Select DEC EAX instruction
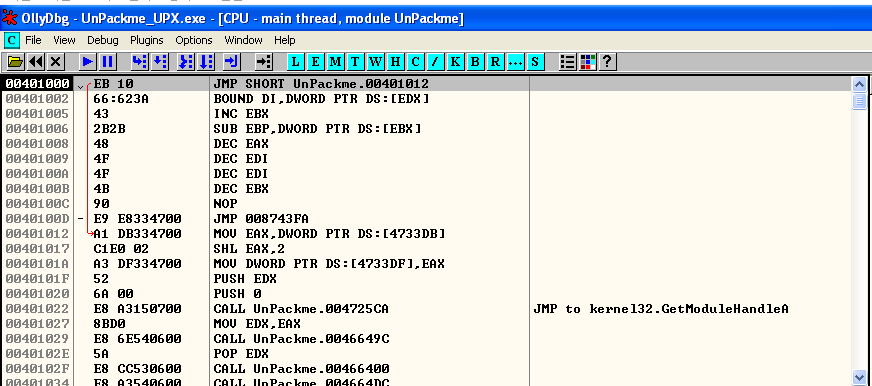Viewport: 872px width, 386px height. pyautogui.click(x=241, y=143)
